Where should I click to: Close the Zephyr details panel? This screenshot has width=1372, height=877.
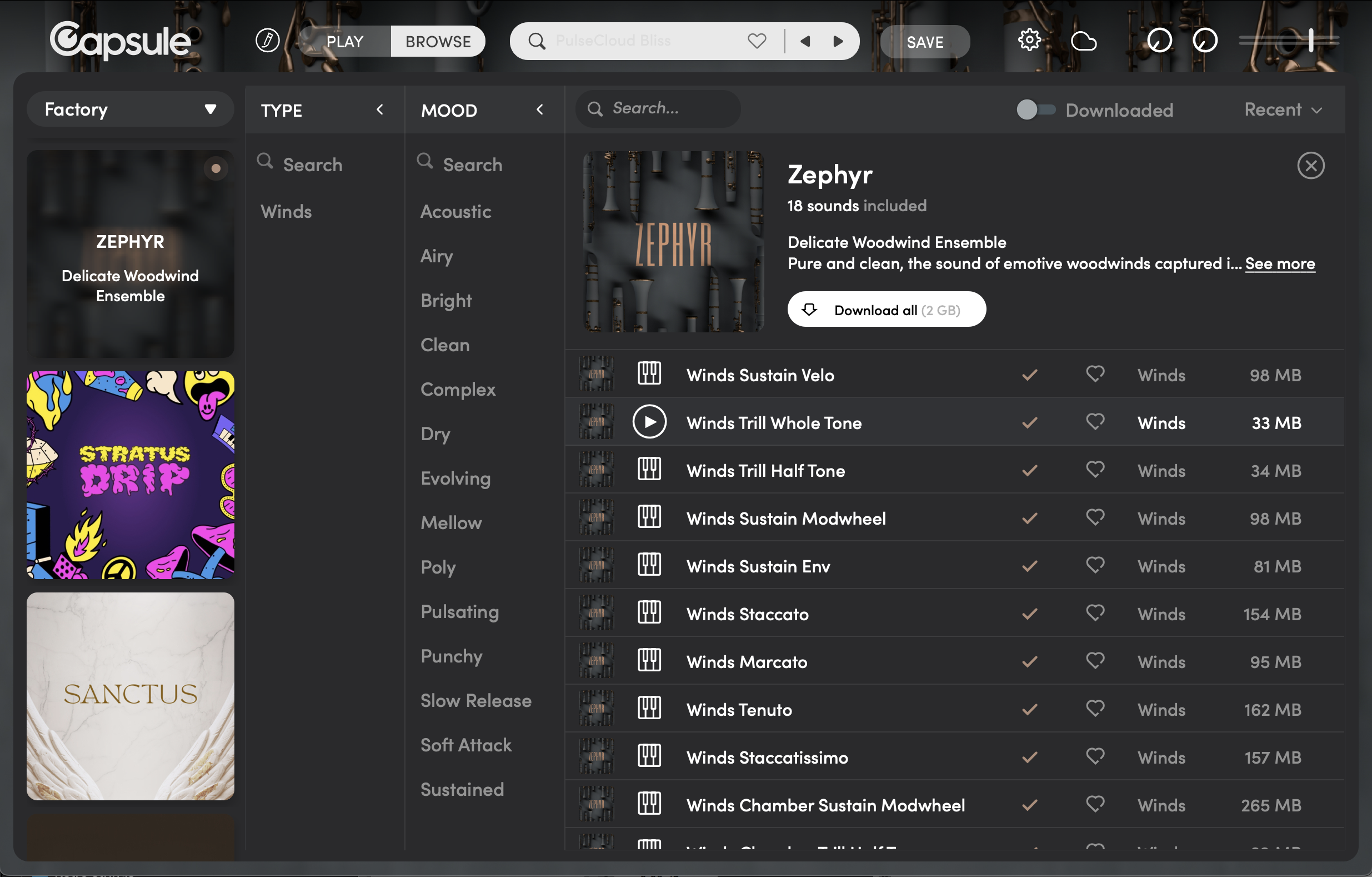[x=1310, y=166]
